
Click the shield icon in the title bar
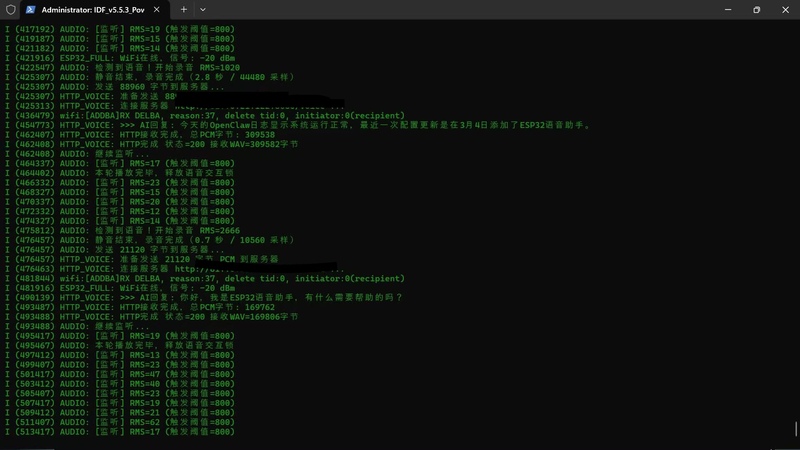pyautogui.click(x=10, y=10)
